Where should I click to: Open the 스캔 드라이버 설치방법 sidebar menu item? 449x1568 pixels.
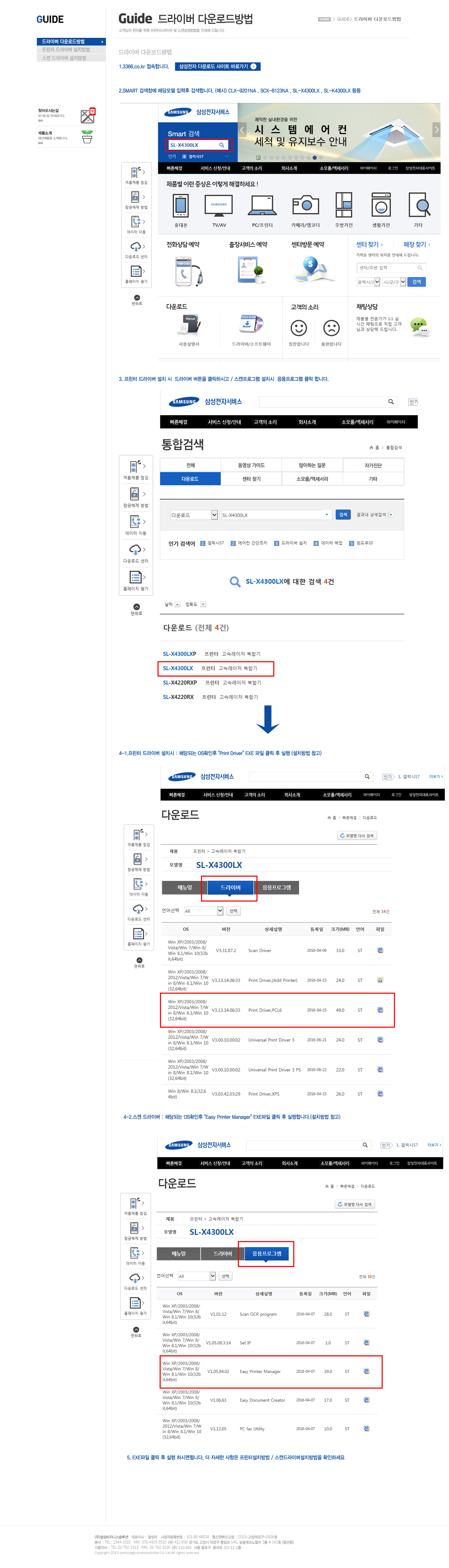coord(71,58)
